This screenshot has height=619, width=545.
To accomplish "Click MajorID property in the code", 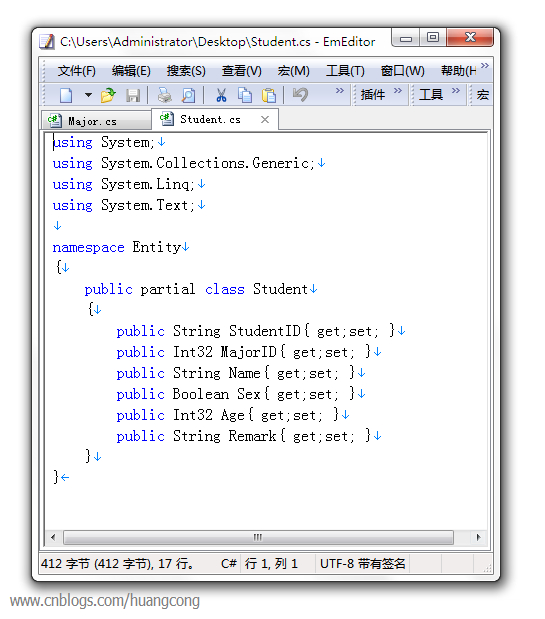I will click(x=249, y=352).
